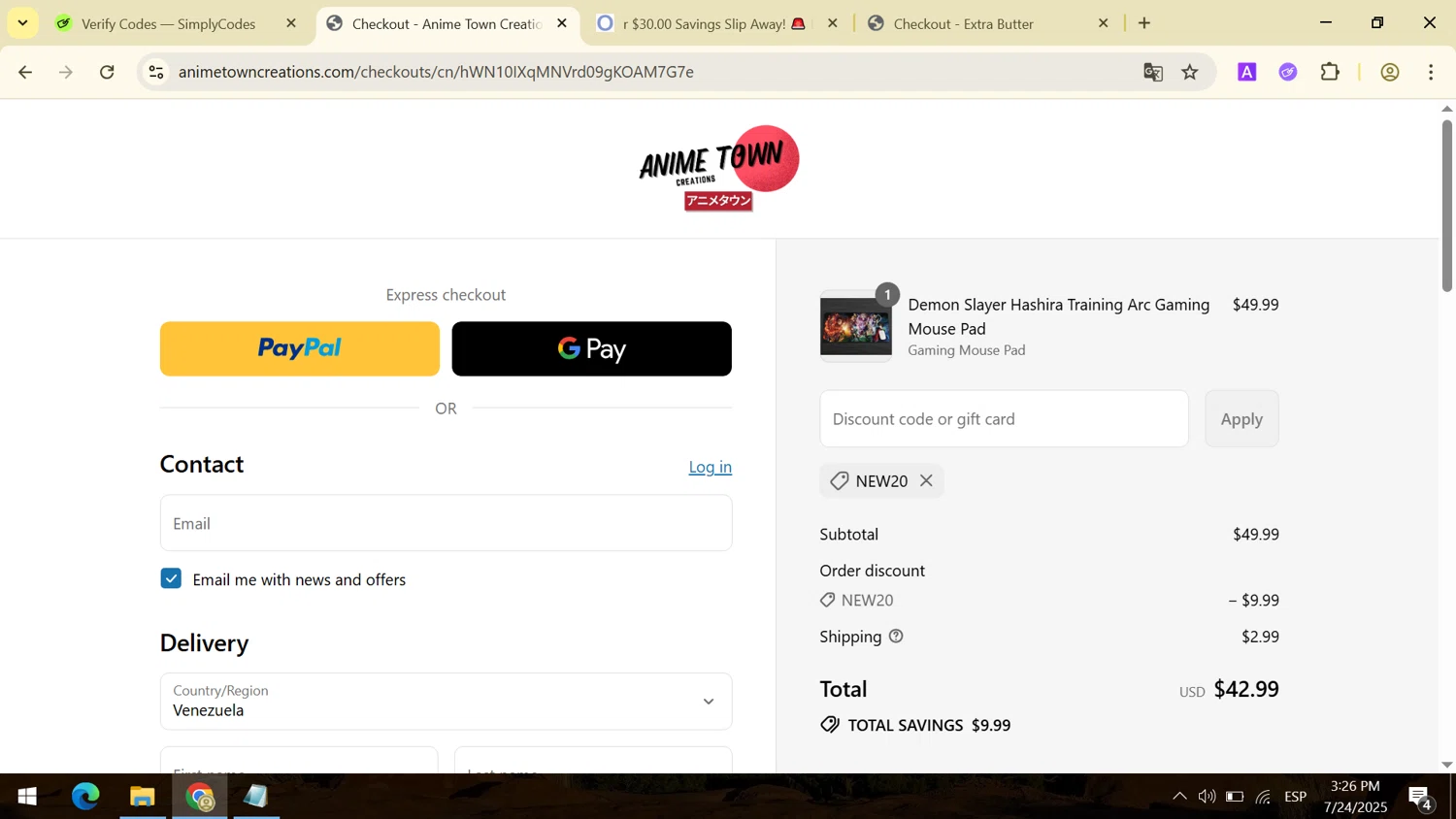Click the mouse pad product thumbnail
This screenshot has height=819, width=1456.
pos(856,327)
